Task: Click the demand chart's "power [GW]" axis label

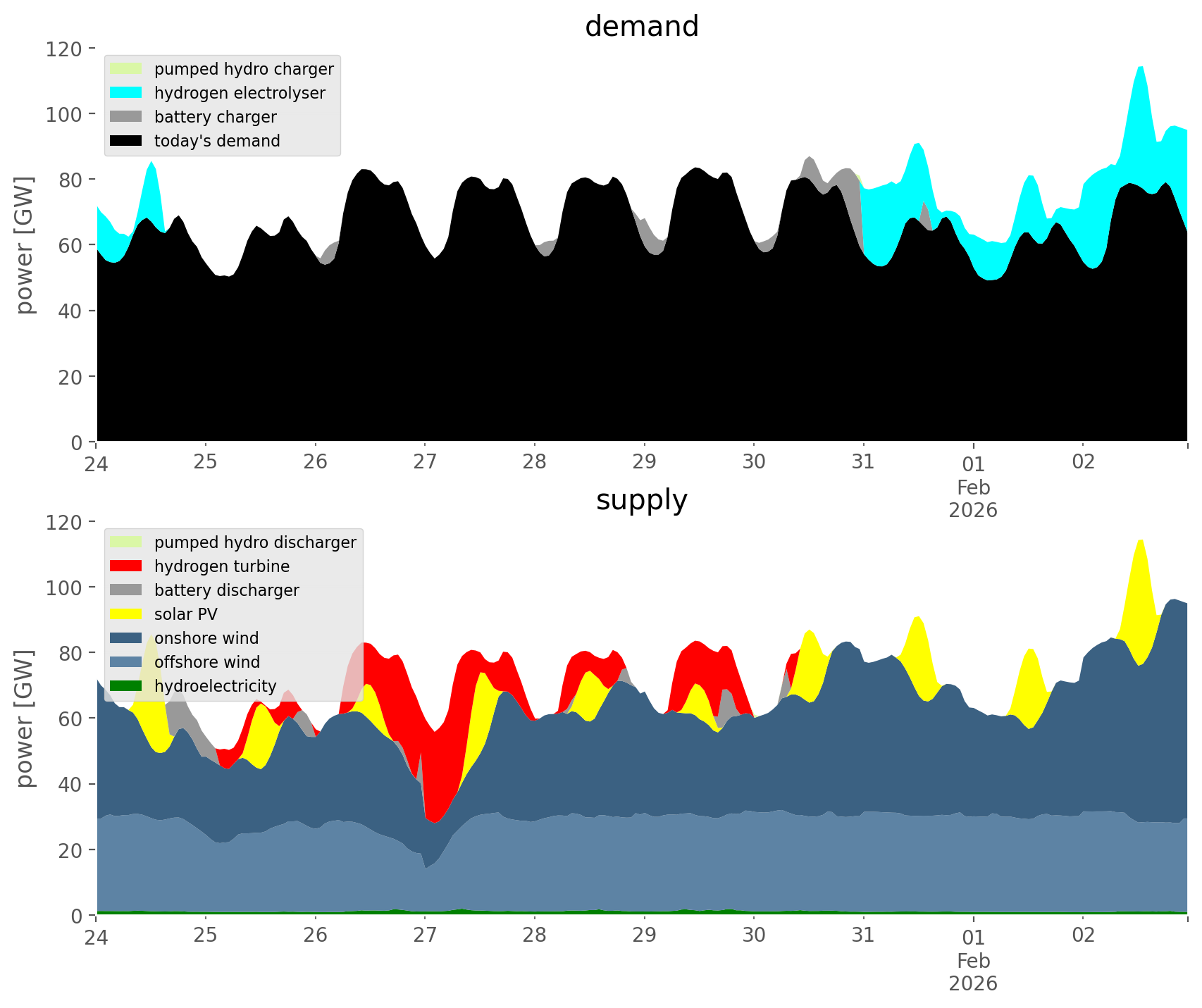Action: (25, 244)
